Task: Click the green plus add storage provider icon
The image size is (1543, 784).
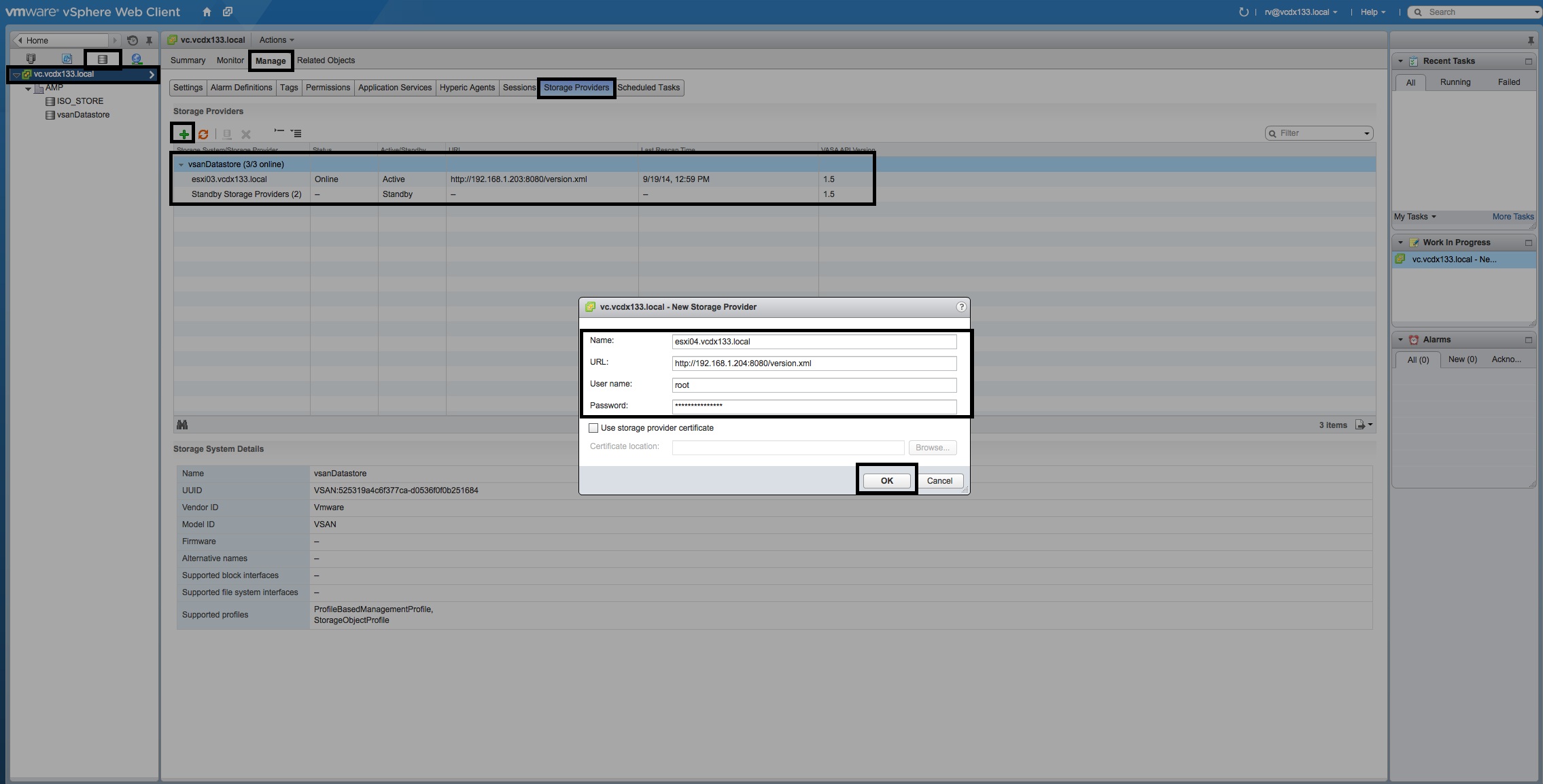Action: point(184,134)
